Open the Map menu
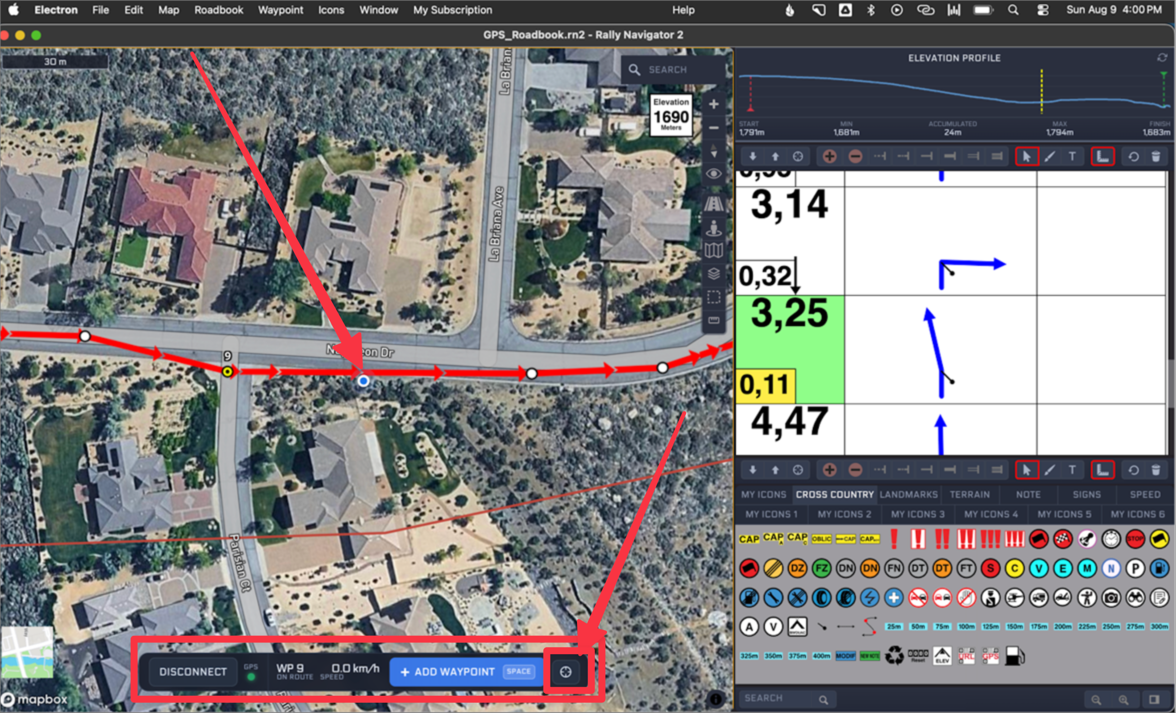Viewport: 1176px width, 713px height. tap(168, 10)
